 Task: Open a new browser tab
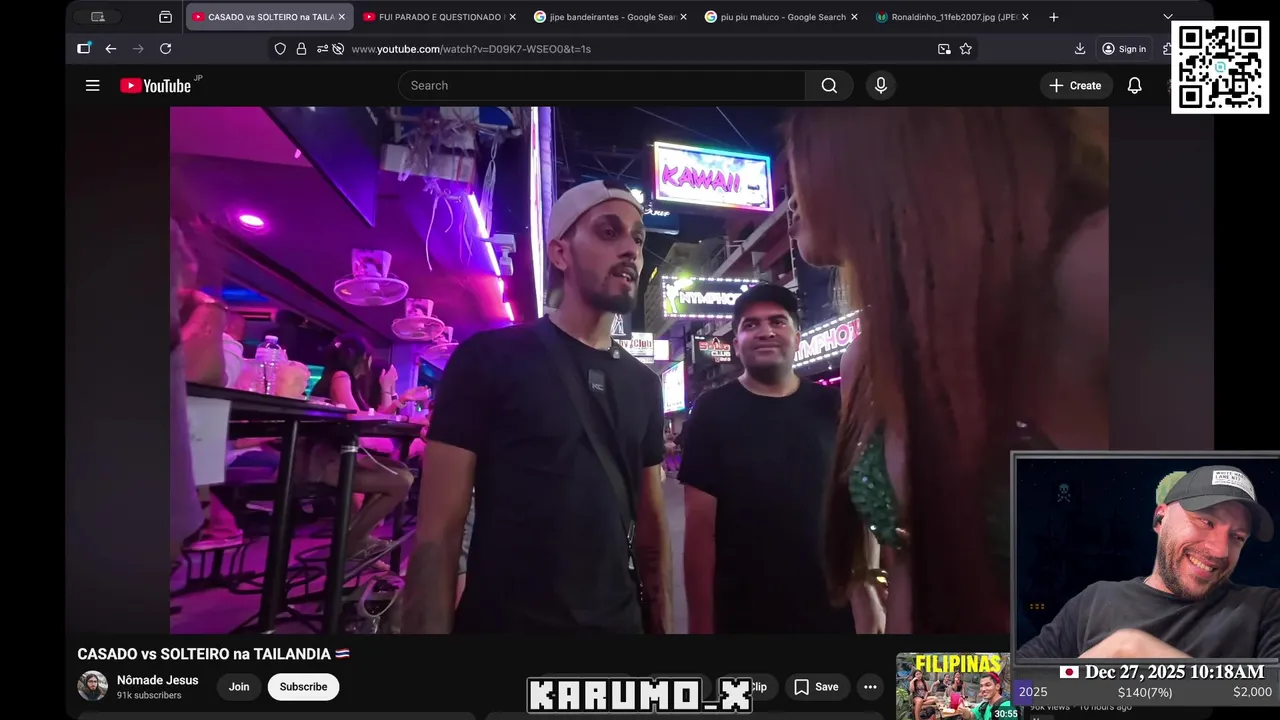click(1053, 17)
